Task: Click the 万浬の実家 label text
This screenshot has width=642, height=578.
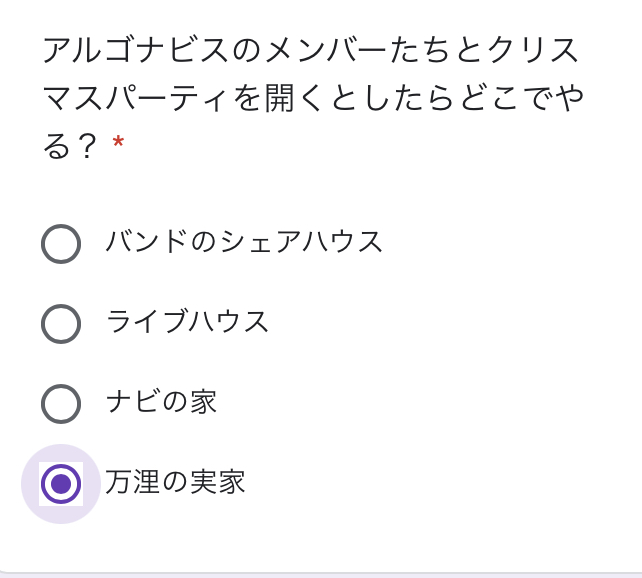Action: (175, 481)
